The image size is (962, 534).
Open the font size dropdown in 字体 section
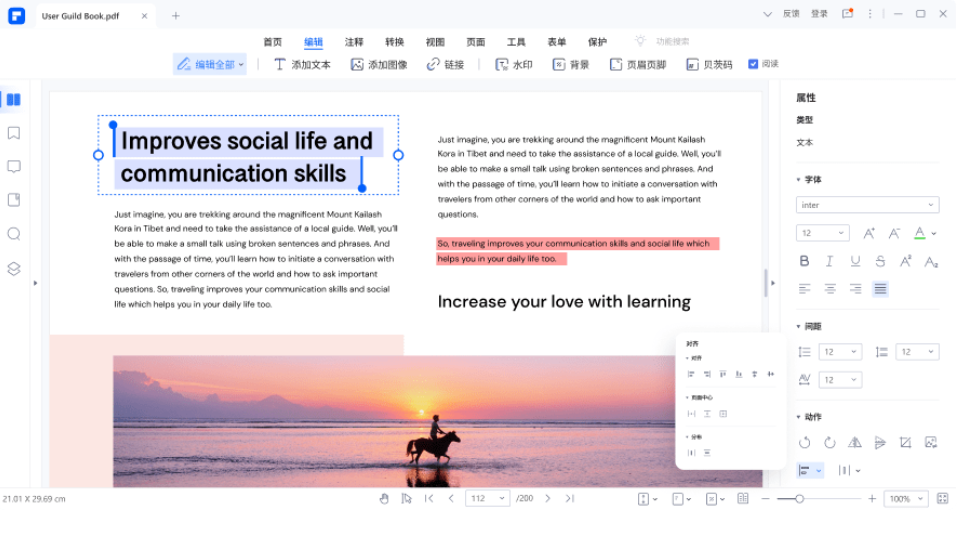[x=823, y=233]
